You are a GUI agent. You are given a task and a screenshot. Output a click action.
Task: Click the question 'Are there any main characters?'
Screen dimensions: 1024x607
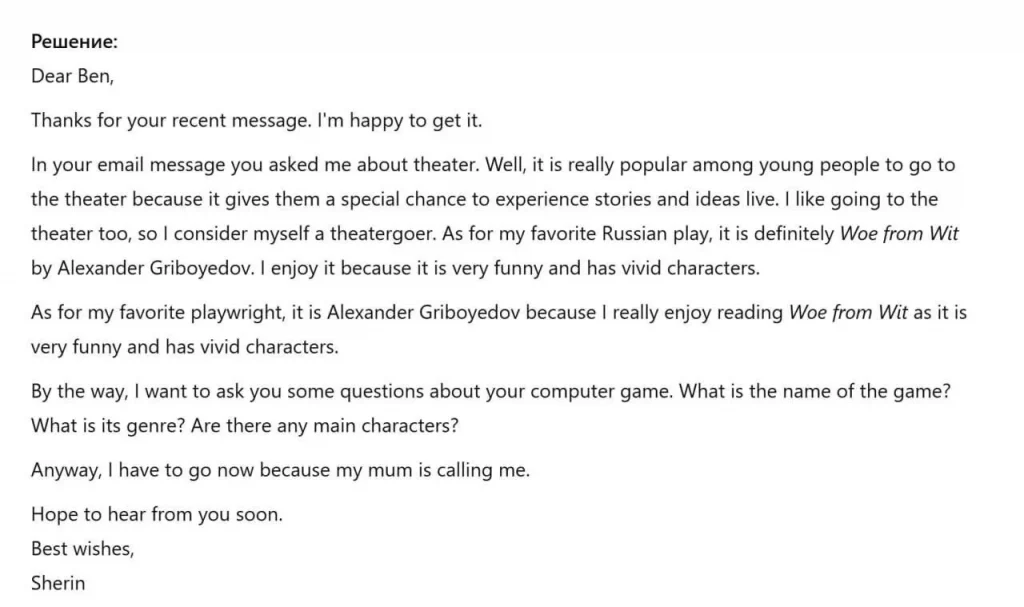click(325, 426)
